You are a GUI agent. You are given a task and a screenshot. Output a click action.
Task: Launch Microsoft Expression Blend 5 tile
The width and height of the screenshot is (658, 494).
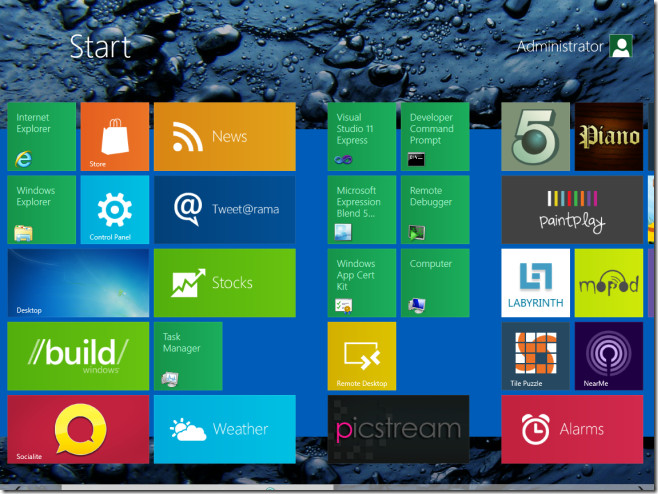(362, 209)
